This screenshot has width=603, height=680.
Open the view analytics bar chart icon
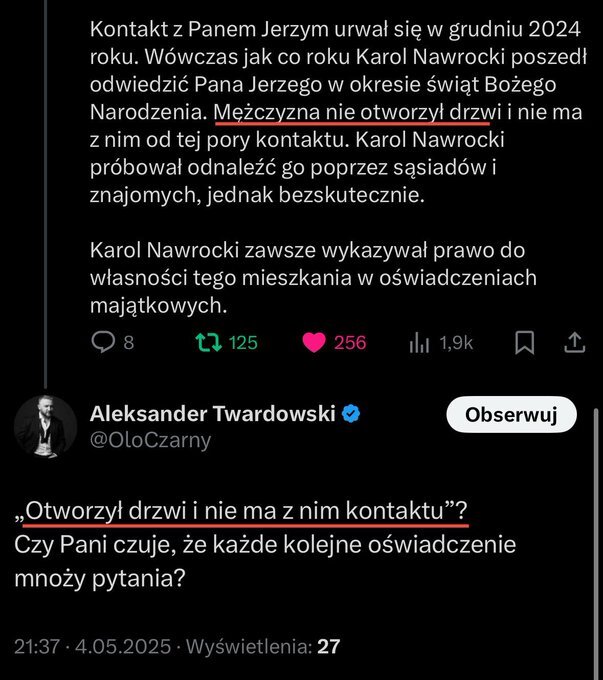pyautogui.click(x=419, y=342)
